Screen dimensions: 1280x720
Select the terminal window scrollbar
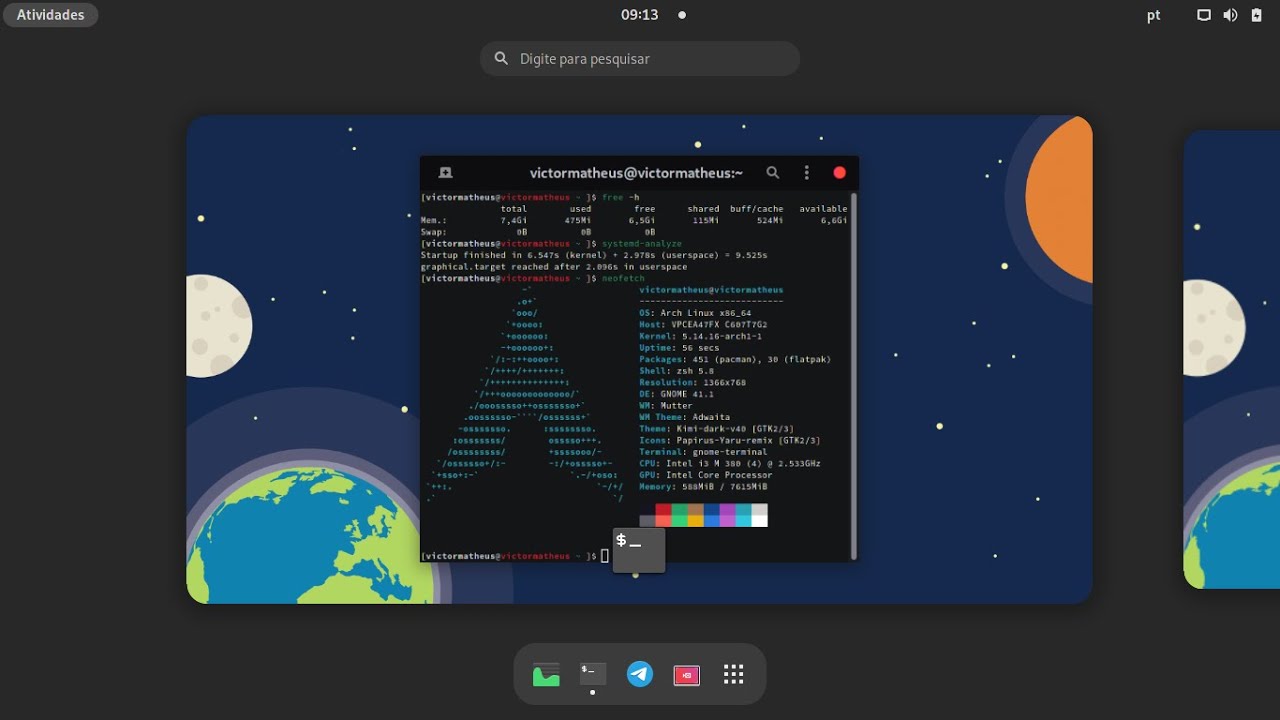tap(853, 375)
